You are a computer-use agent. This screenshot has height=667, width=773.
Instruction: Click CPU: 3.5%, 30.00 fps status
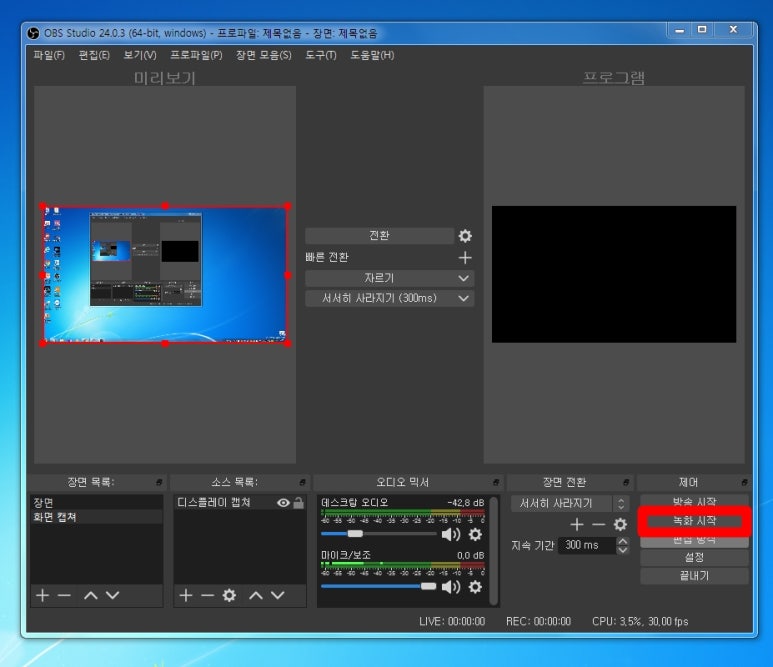click(x=640, y=621)
